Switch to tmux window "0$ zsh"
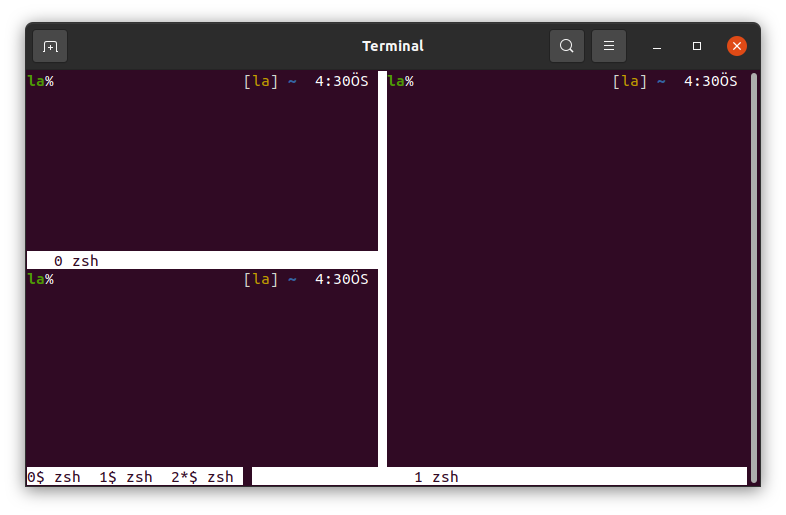 point(54,477)
